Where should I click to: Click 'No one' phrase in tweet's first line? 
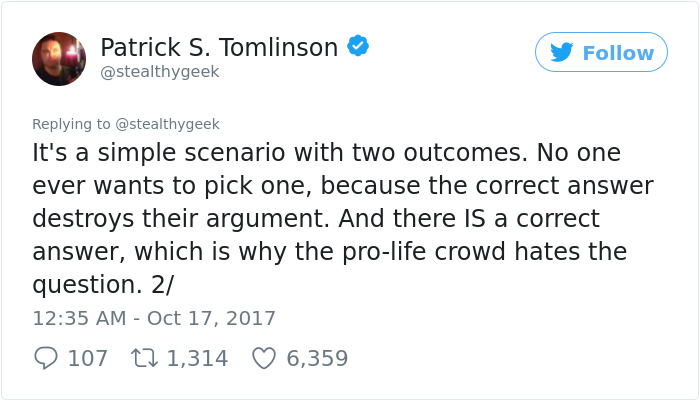579,153
